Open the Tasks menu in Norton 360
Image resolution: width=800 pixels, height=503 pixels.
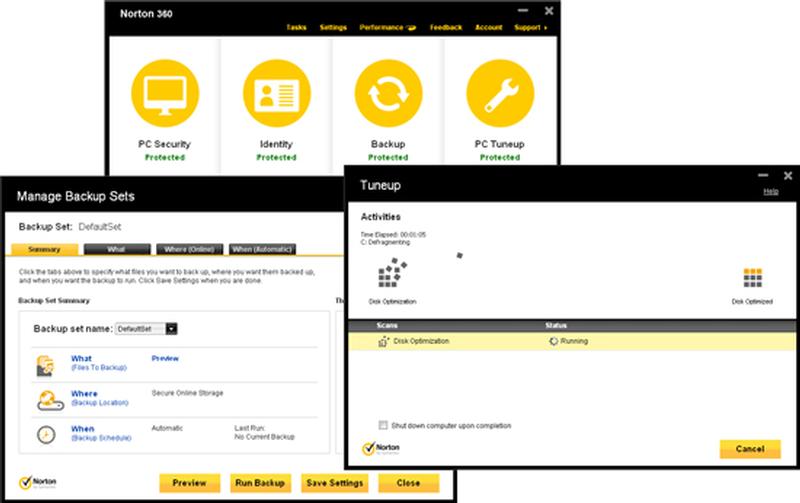296,28
